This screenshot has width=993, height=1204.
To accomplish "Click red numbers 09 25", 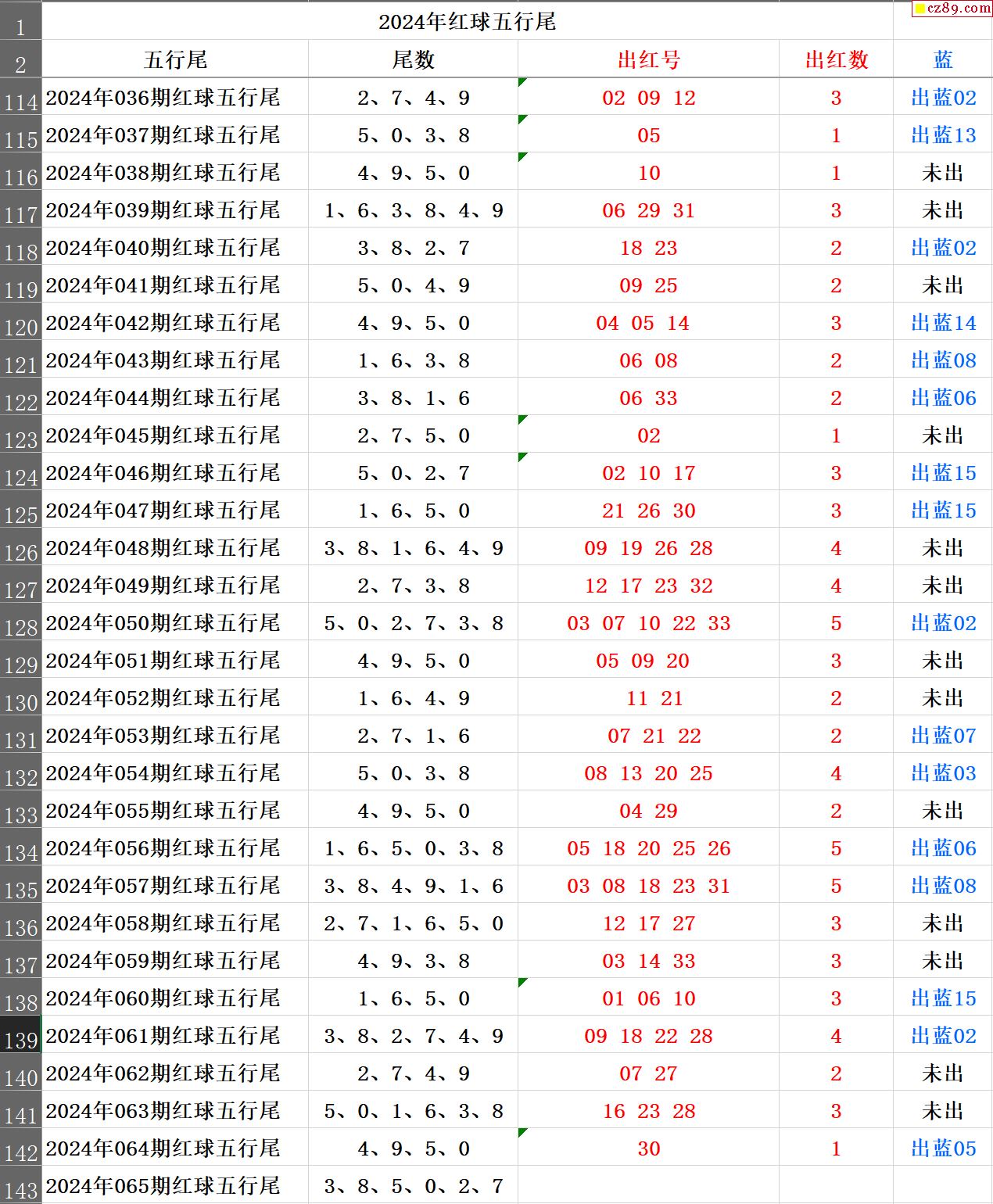I will point(648,285).
